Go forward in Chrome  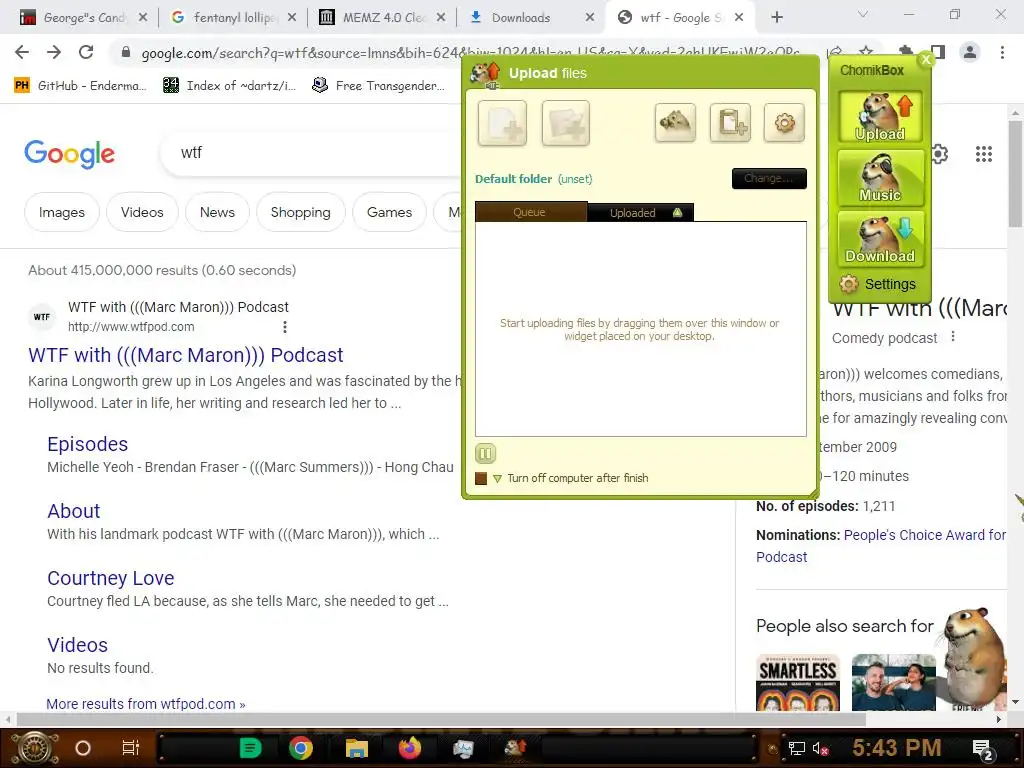[x=54, y=52]
